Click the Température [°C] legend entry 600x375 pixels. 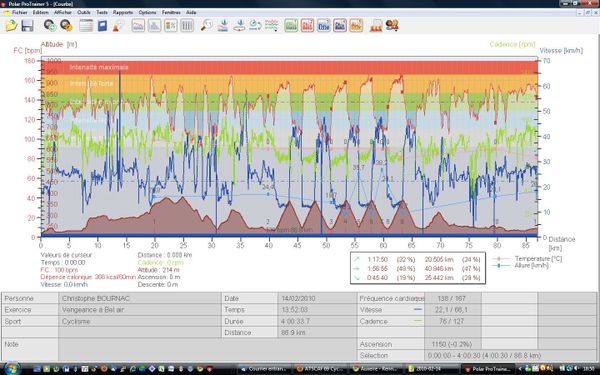click(527, 259)
